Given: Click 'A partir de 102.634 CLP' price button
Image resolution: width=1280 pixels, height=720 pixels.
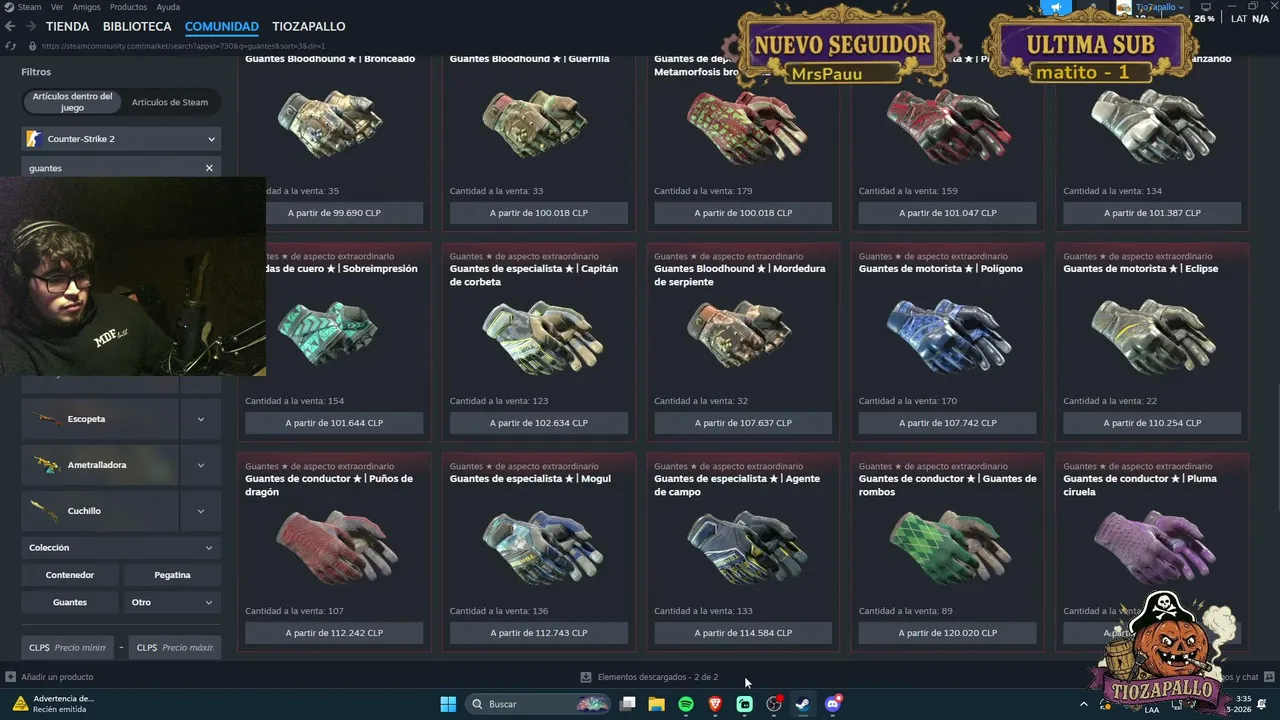Looking at the screenshot, I should 539,423.
